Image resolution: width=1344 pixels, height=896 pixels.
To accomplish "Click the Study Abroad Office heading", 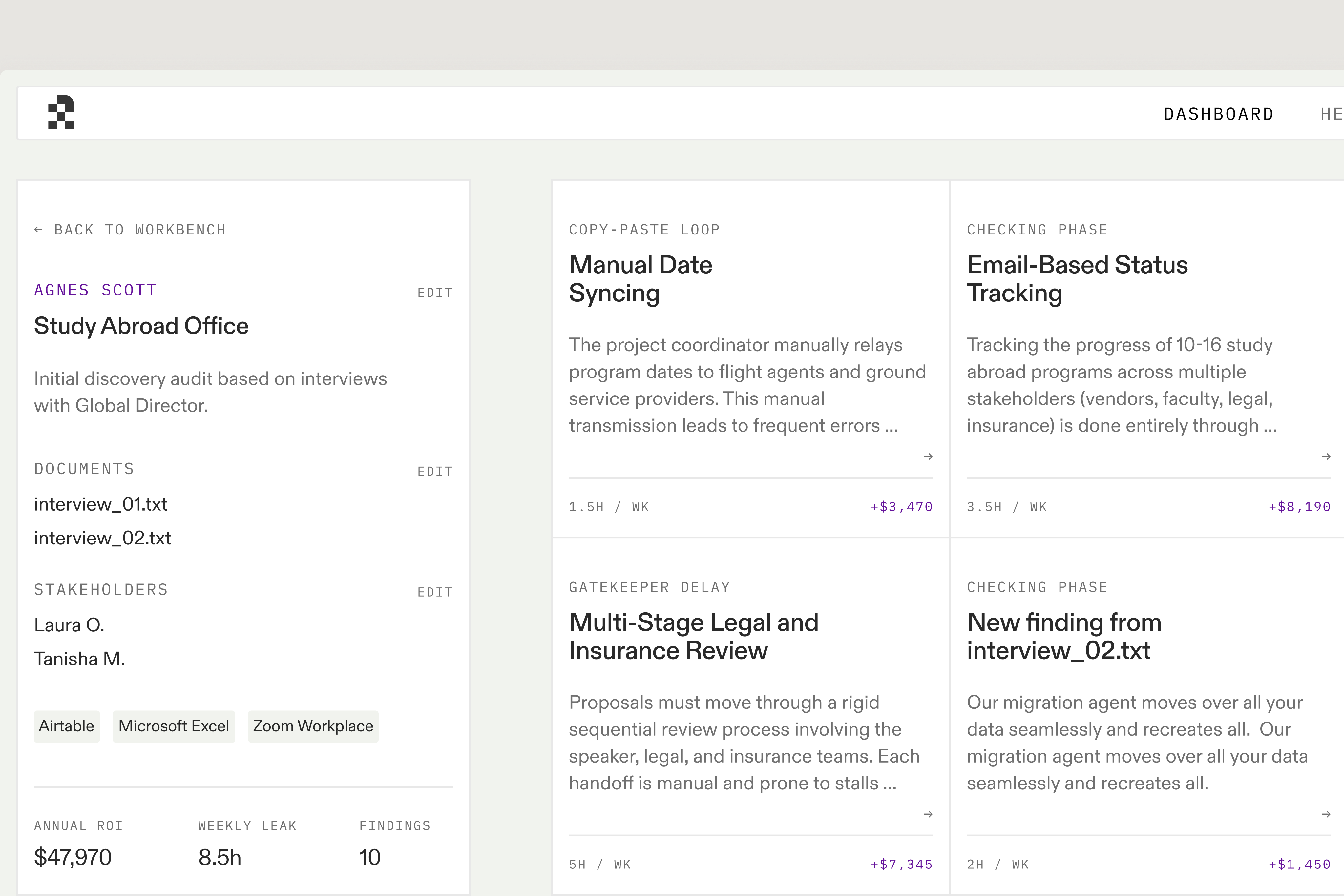I will (x=141, y=326).
